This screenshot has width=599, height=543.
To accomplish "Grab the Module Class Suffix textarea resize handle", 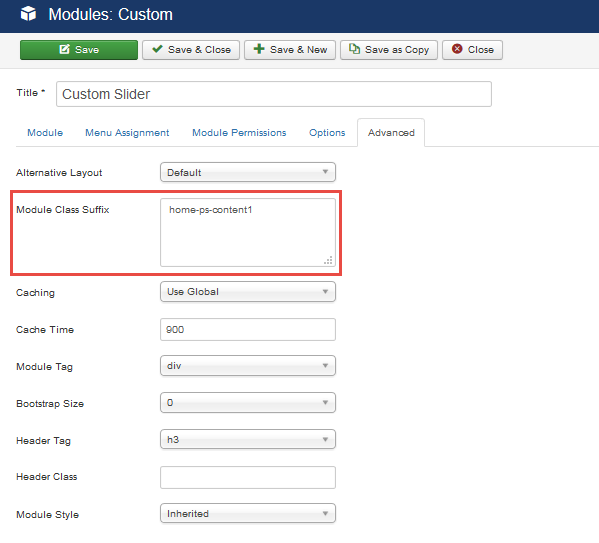I will (328, 260).
